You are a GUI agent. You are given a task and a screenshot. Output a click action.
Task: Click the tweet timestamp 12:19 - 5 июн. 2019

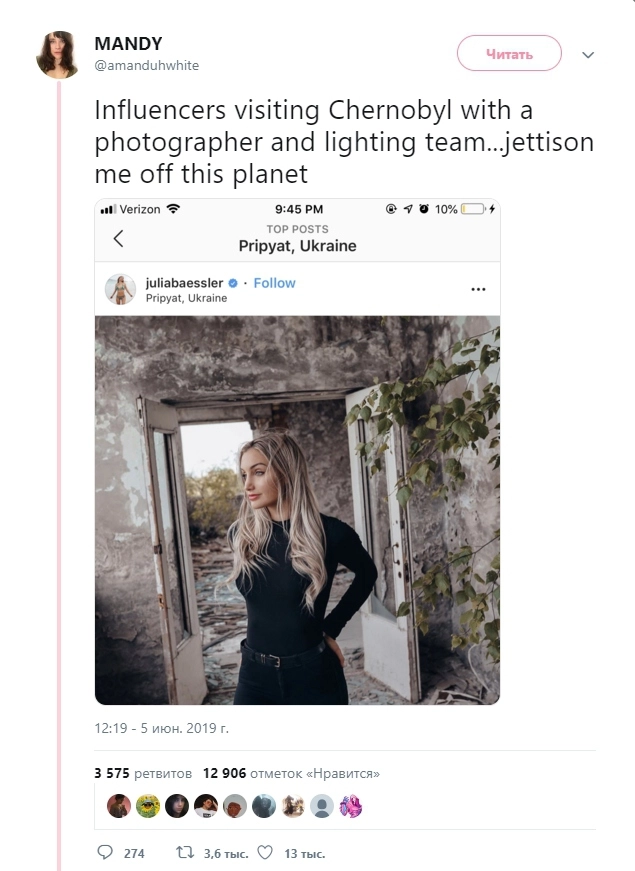coord(162,728)
